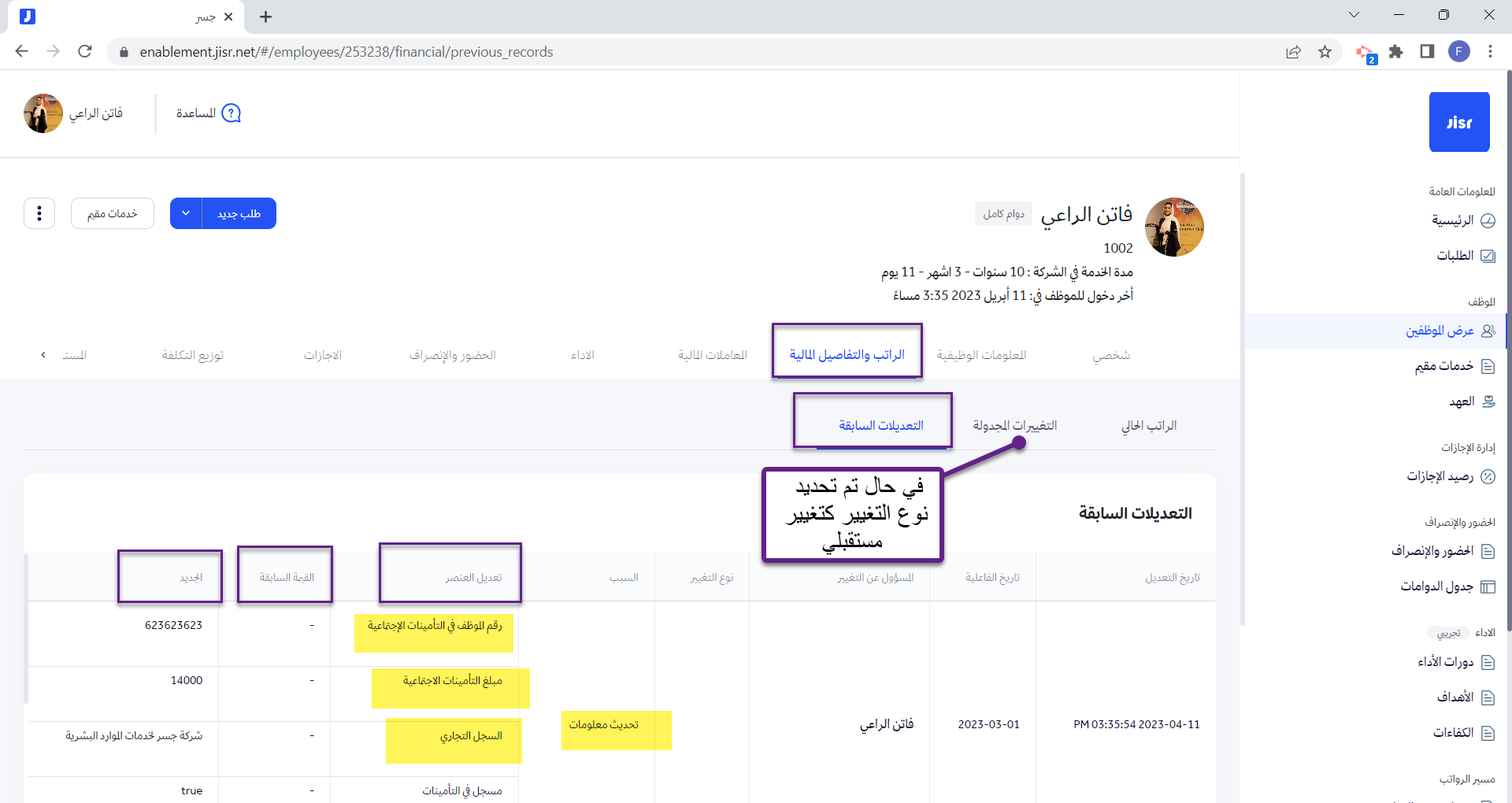Viewport: 1512px width, 803px height.
Task: Click the خدمات مقيم button
Action: click(113, 213)
